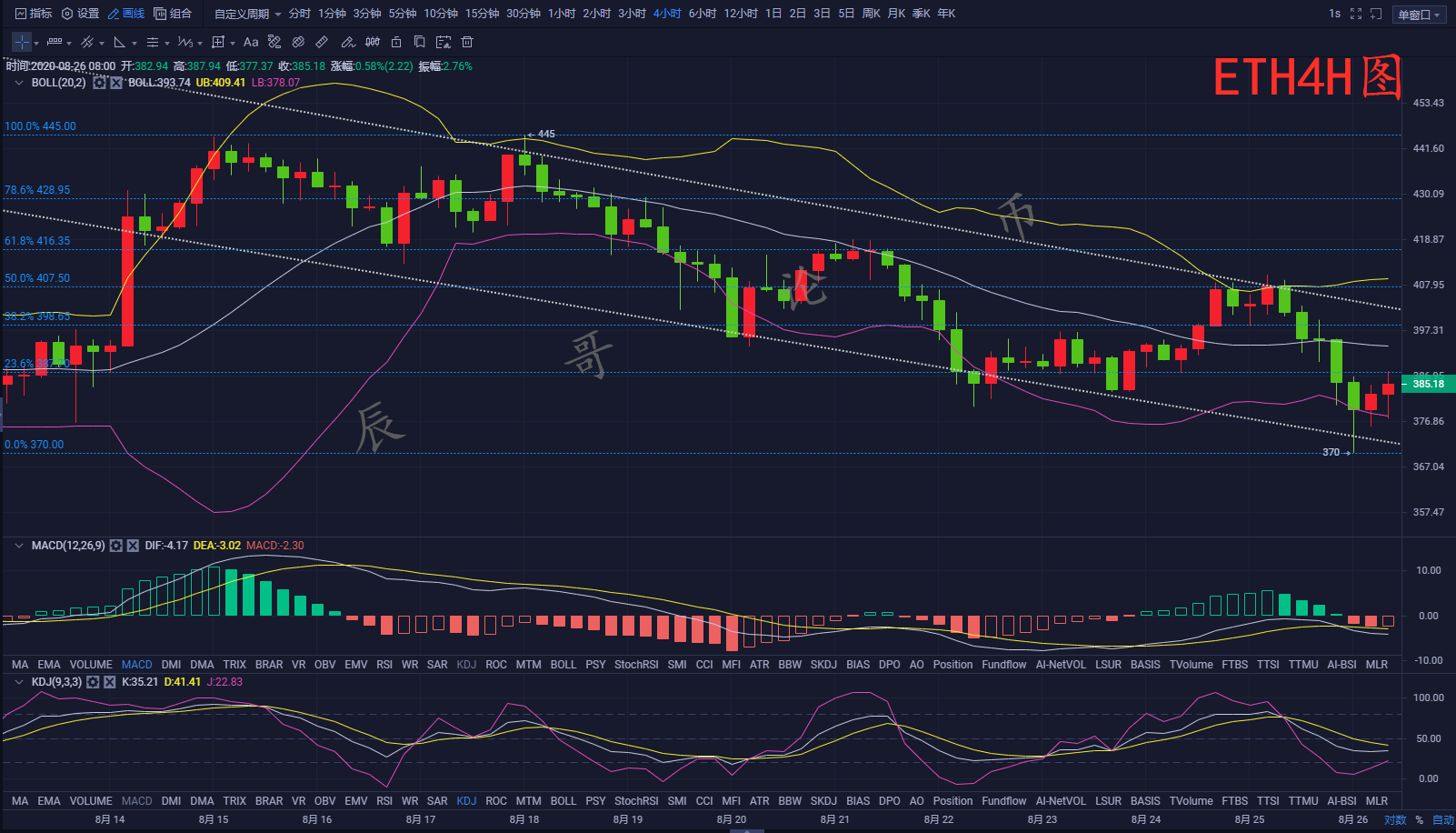This screenshot has width=1456, height=833.
Task: Click the ruler measurement tool
Action: point(322,42)
